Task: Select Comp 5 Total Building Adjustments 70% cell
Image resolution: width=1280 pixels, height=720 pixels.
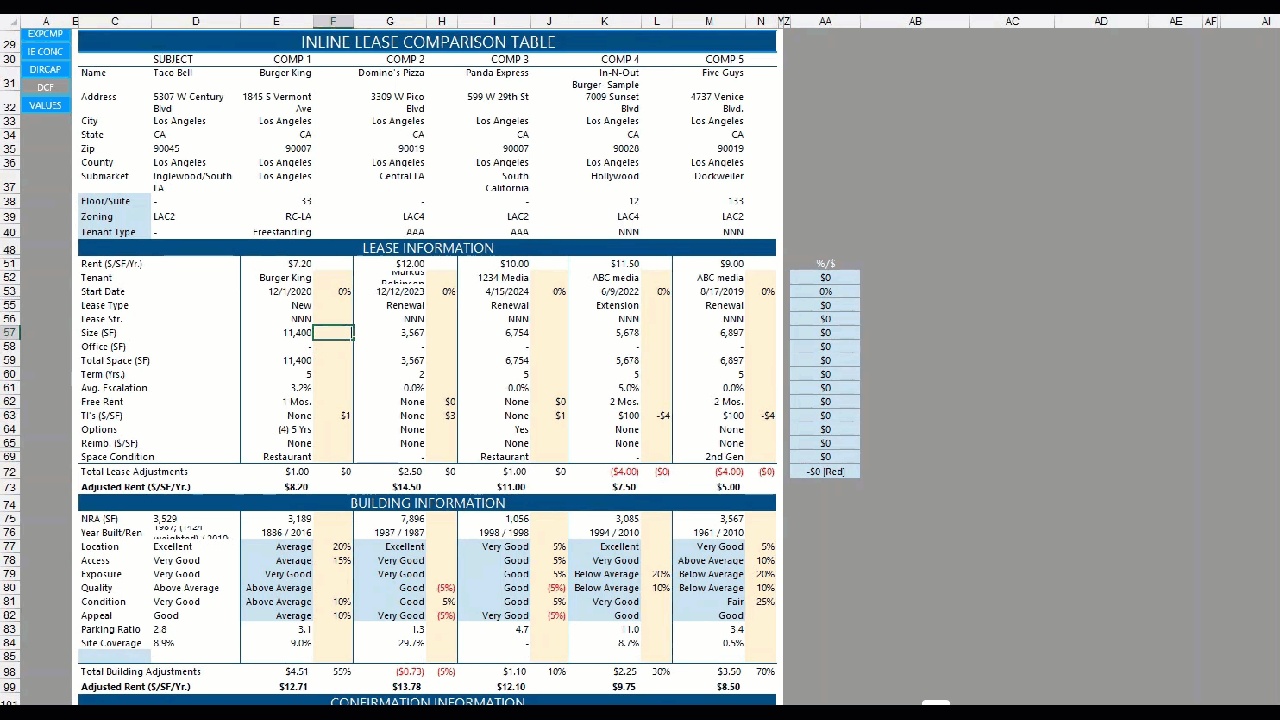Action: pyautogui.click(x=765, y=672)
